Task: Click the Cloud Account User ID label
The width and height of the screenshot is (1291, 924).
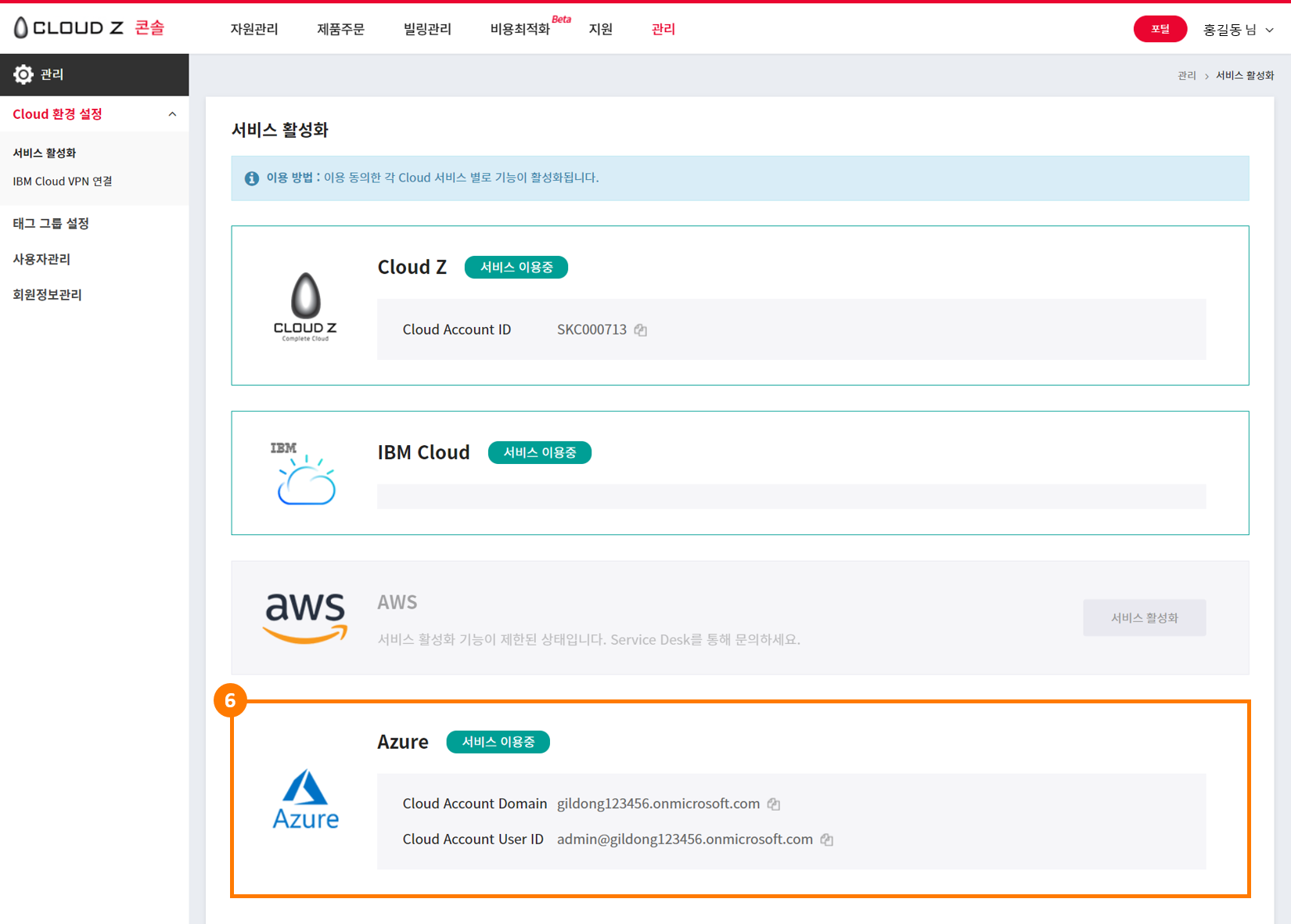Action: pos(473,840)
